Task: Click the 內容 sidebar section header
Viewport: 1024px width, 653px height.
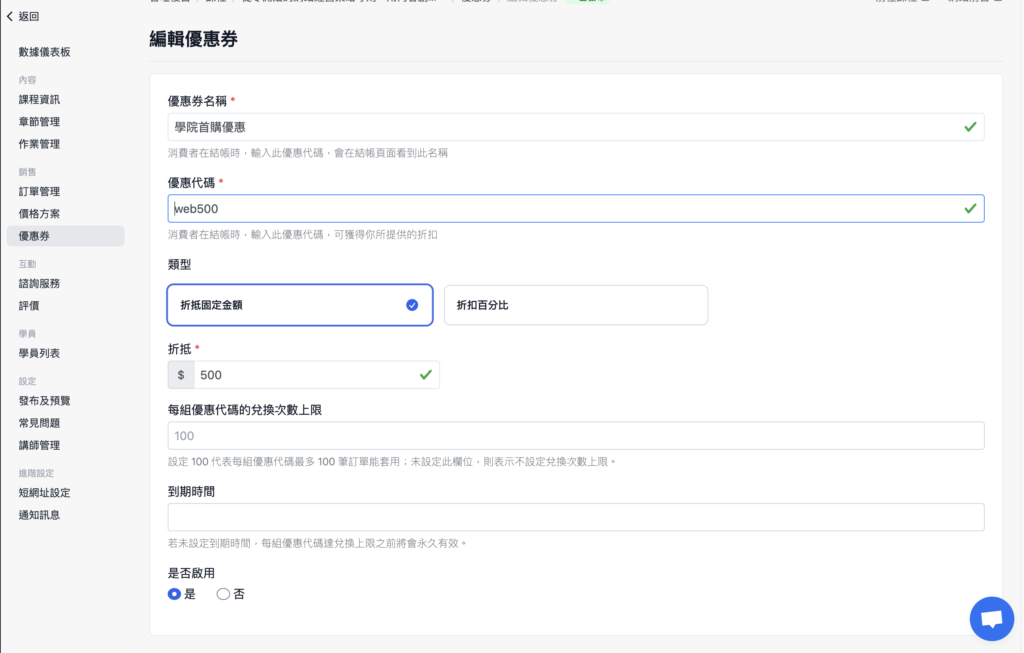Action: (27, 80)
